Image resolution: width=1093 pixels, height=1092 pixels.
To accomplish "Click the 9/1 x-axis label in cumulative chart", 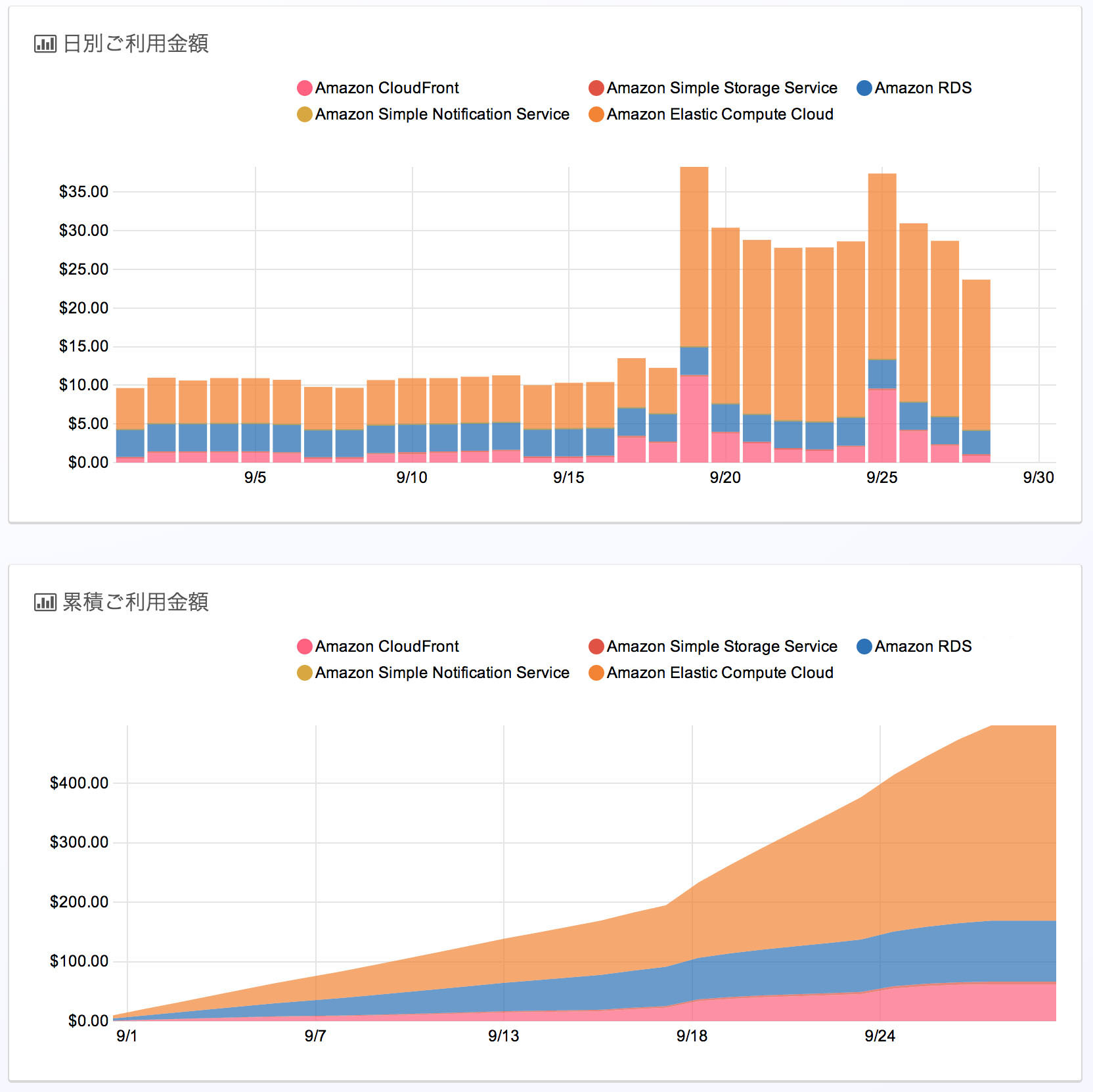I will click(127, 1036).
